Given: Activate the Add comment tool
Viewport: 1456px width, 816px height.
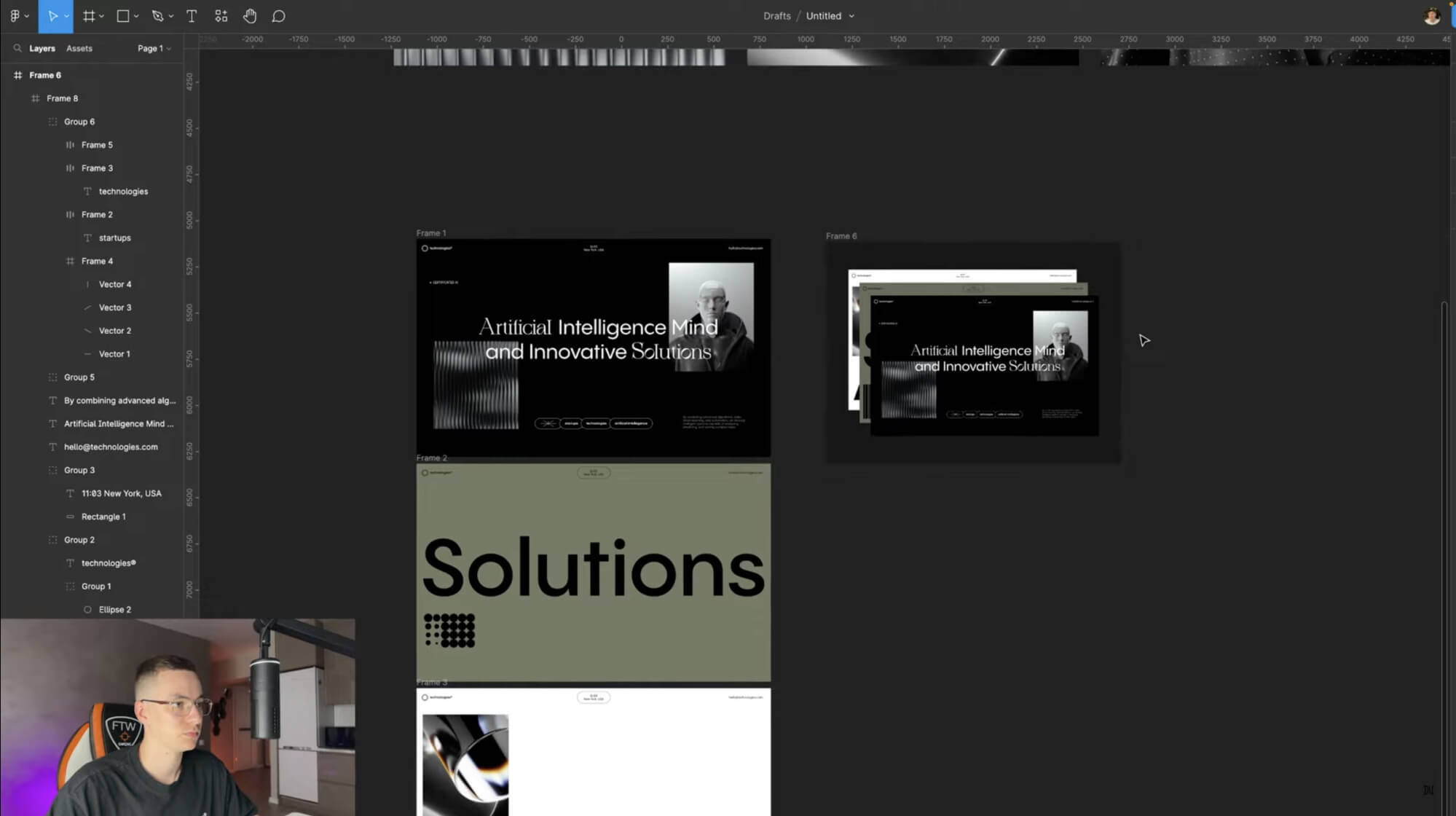Looking at the screenshot, I should click(x=278, y=16).
